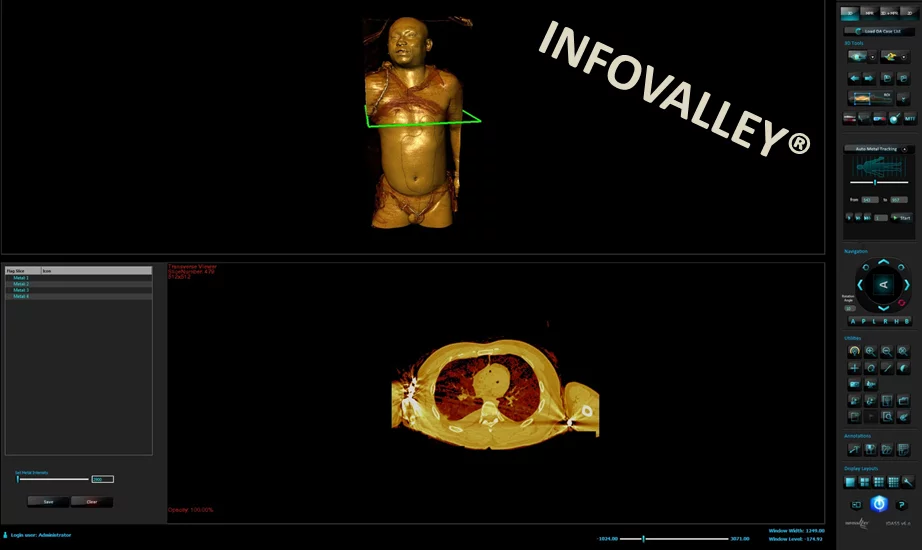This screenshot has width=922, height=550.
Task: Click the line measure utility icon
Action: coord(887,368)
